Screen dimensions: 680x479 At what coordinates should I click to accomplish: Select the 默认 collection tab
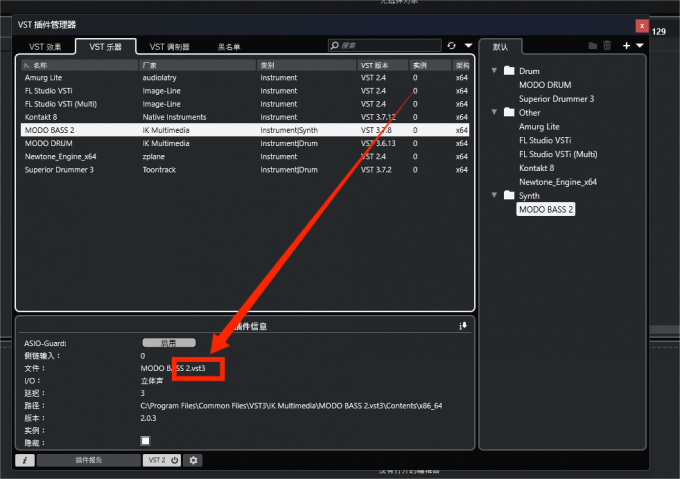[x=500, y=47]
